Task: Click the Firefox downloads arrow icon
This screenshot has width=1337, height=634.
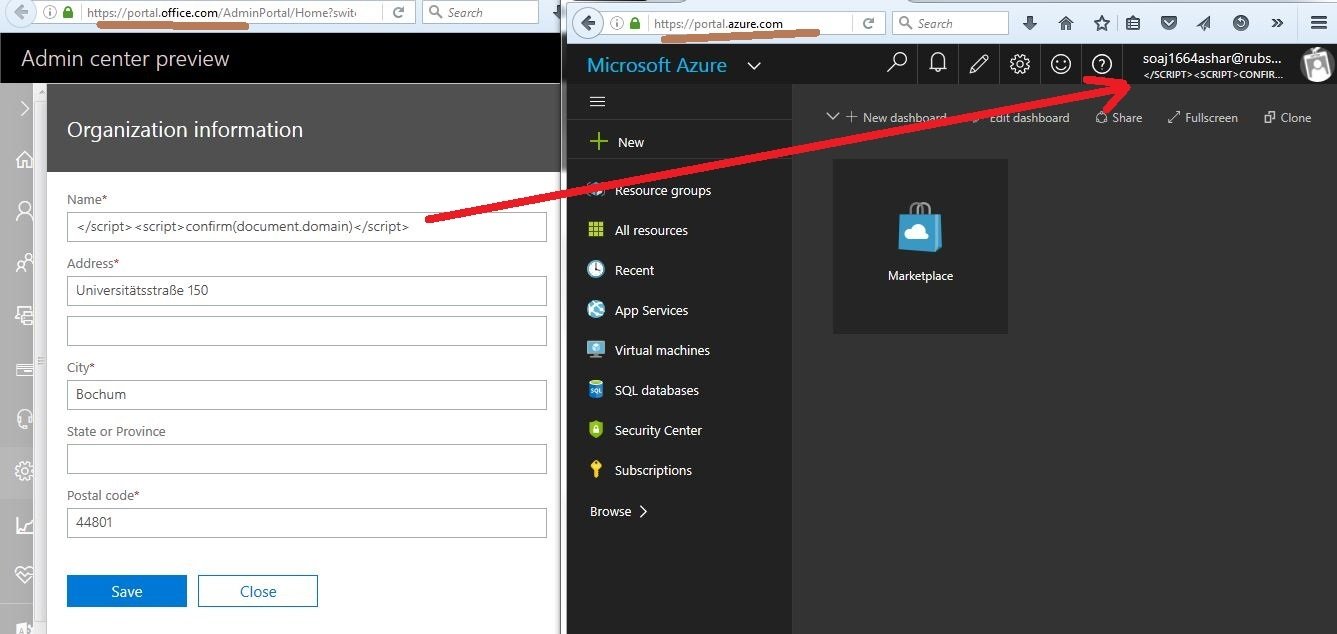Action: tap(1030, 23)
